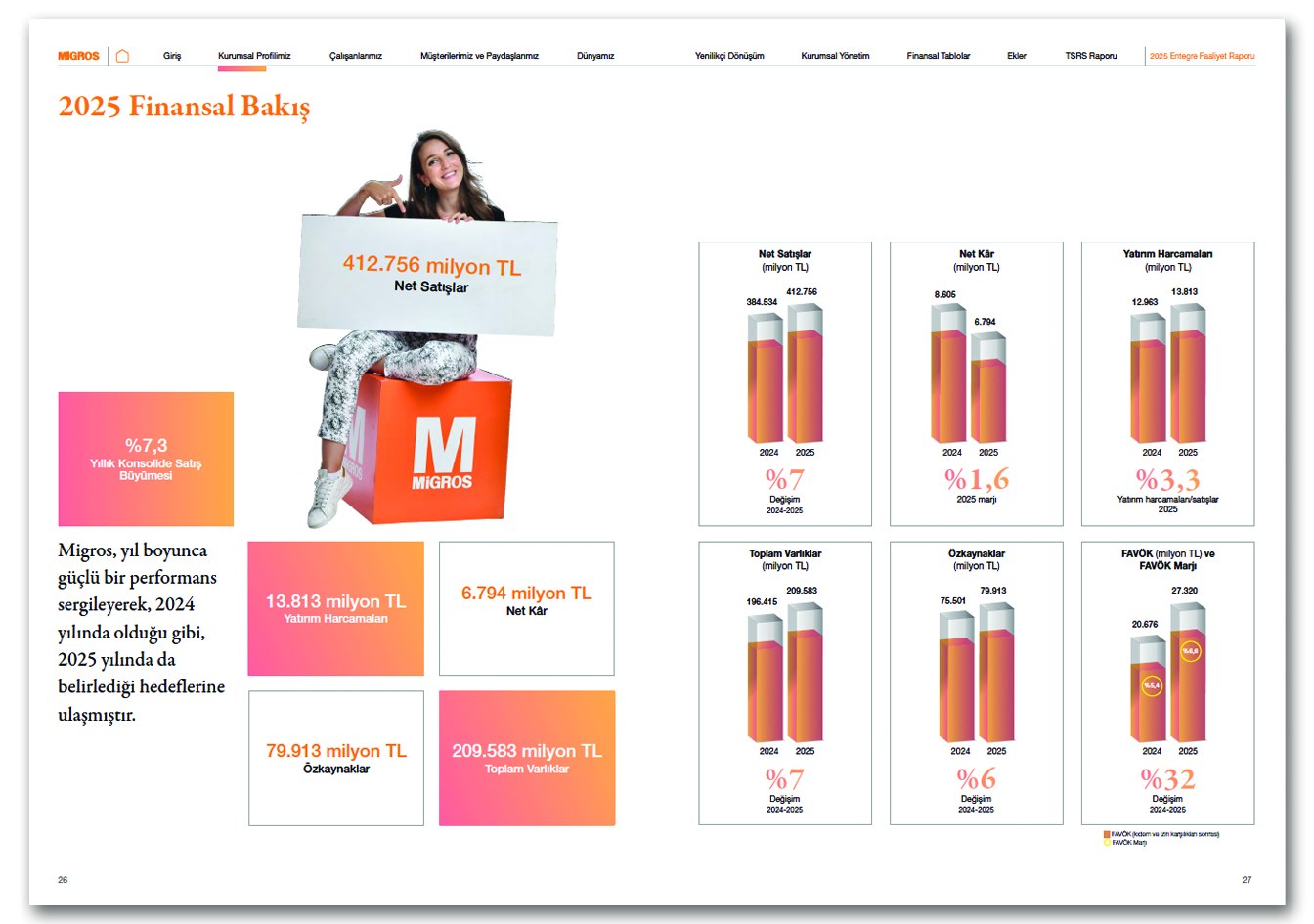Screen dimensions: 1314x924
Task: Click the %32 FAVÖK change figure
Action: (1167, 779)
